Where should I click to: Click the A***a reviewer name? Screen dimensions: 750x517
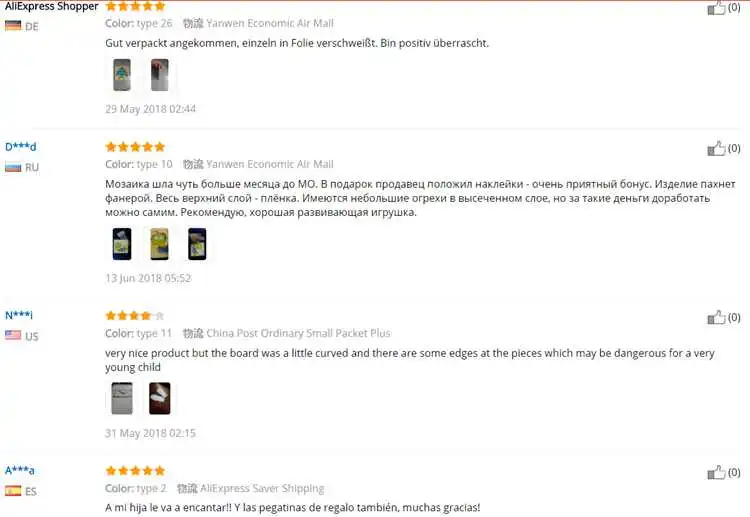[20, 471]
